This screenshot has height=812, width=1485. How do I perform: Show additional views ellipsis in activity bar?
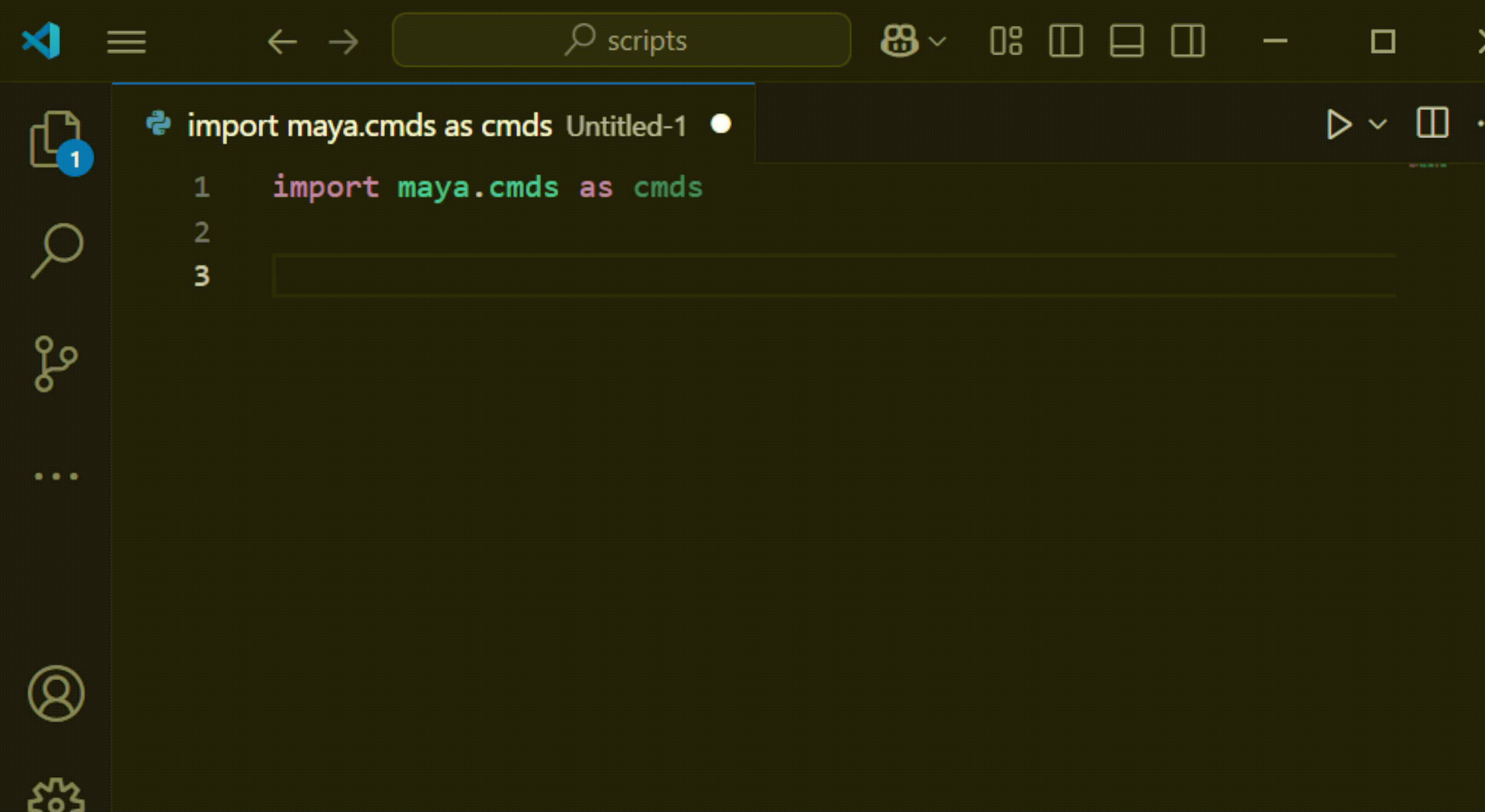(x=56, y=476)
